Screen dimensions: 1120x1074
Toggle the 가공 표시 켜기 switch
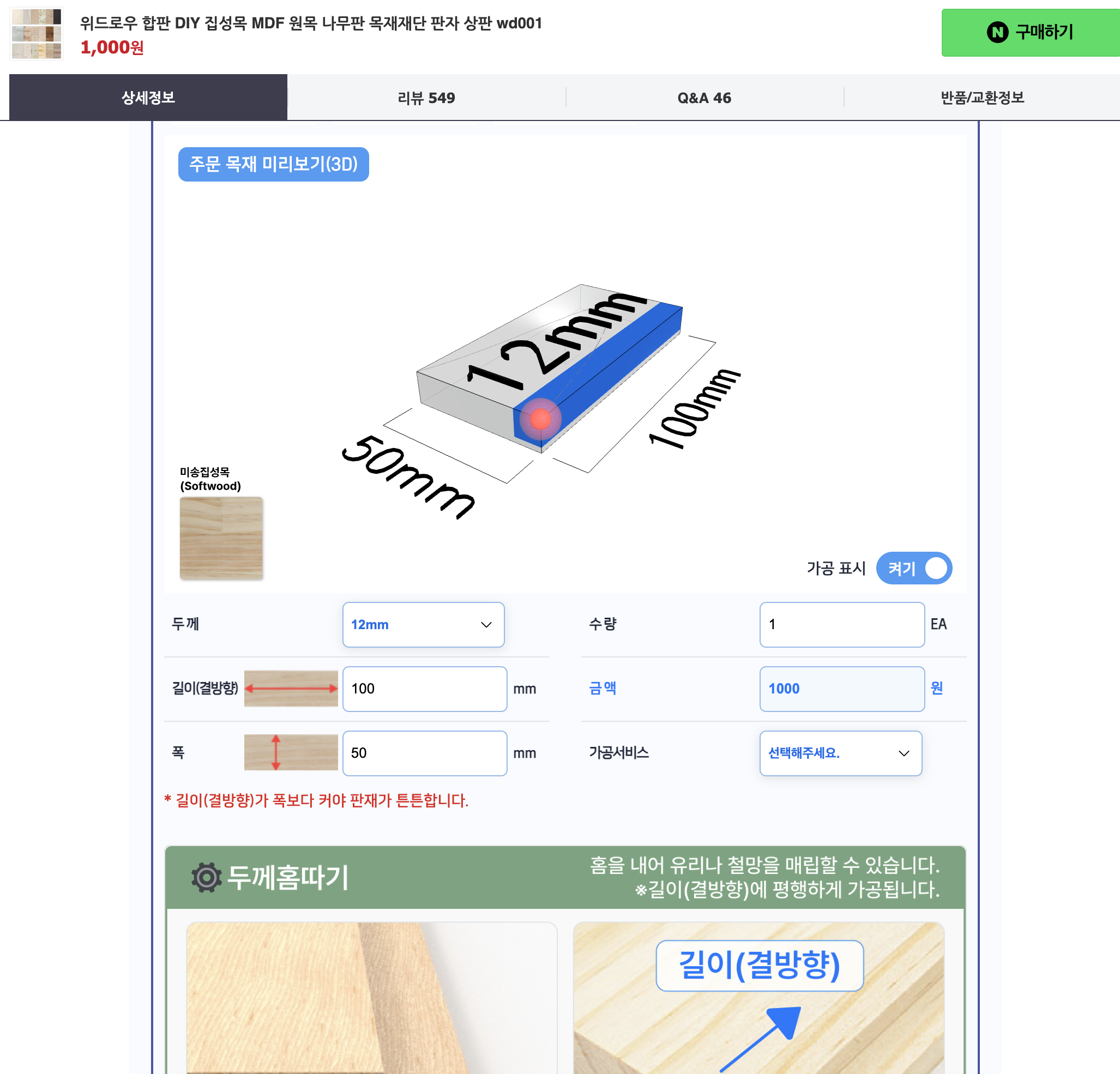click(x=914, y=568)
